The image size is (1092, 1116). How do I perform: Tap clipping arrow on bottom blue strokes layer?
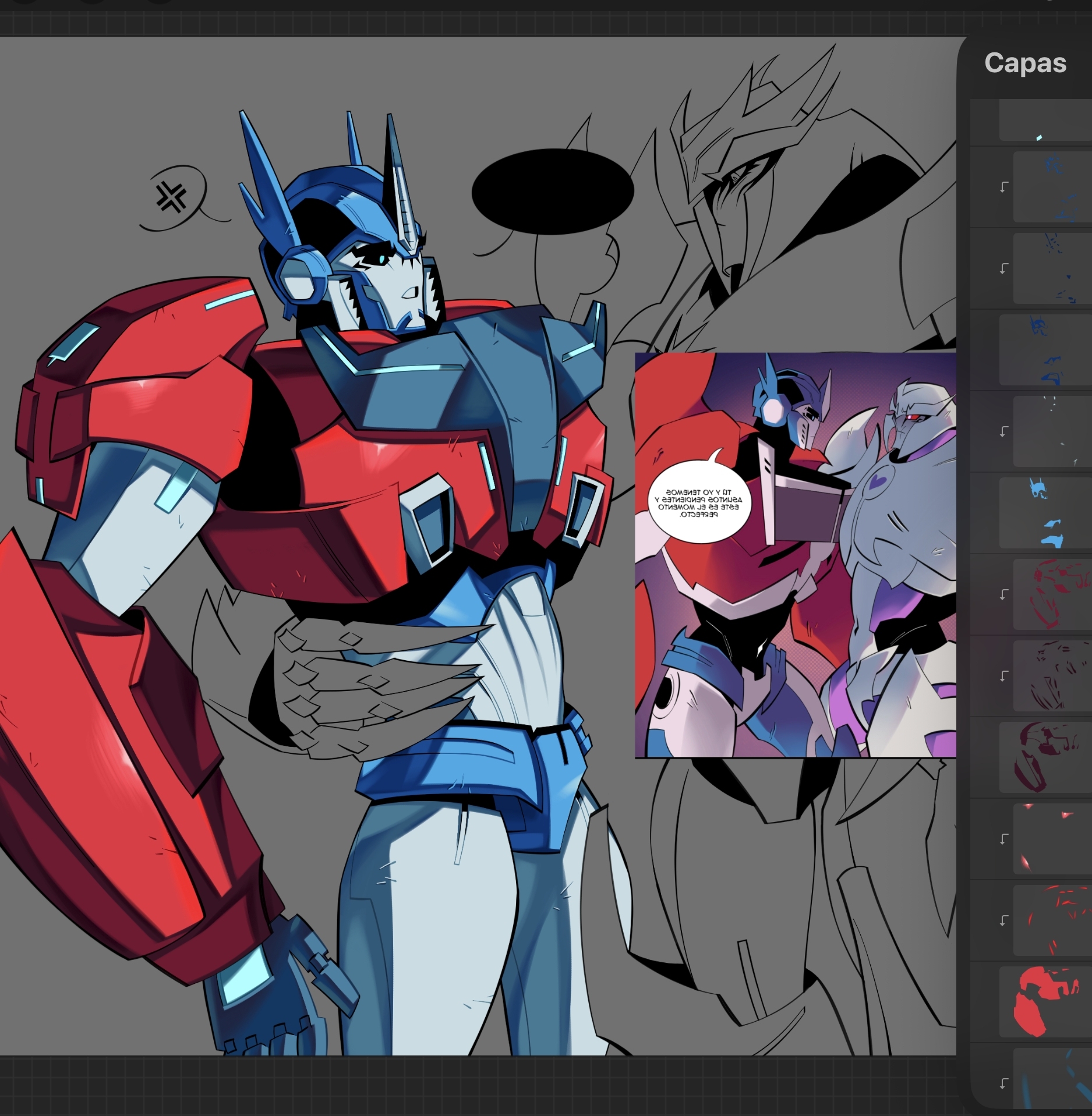coord(1004,1083)
